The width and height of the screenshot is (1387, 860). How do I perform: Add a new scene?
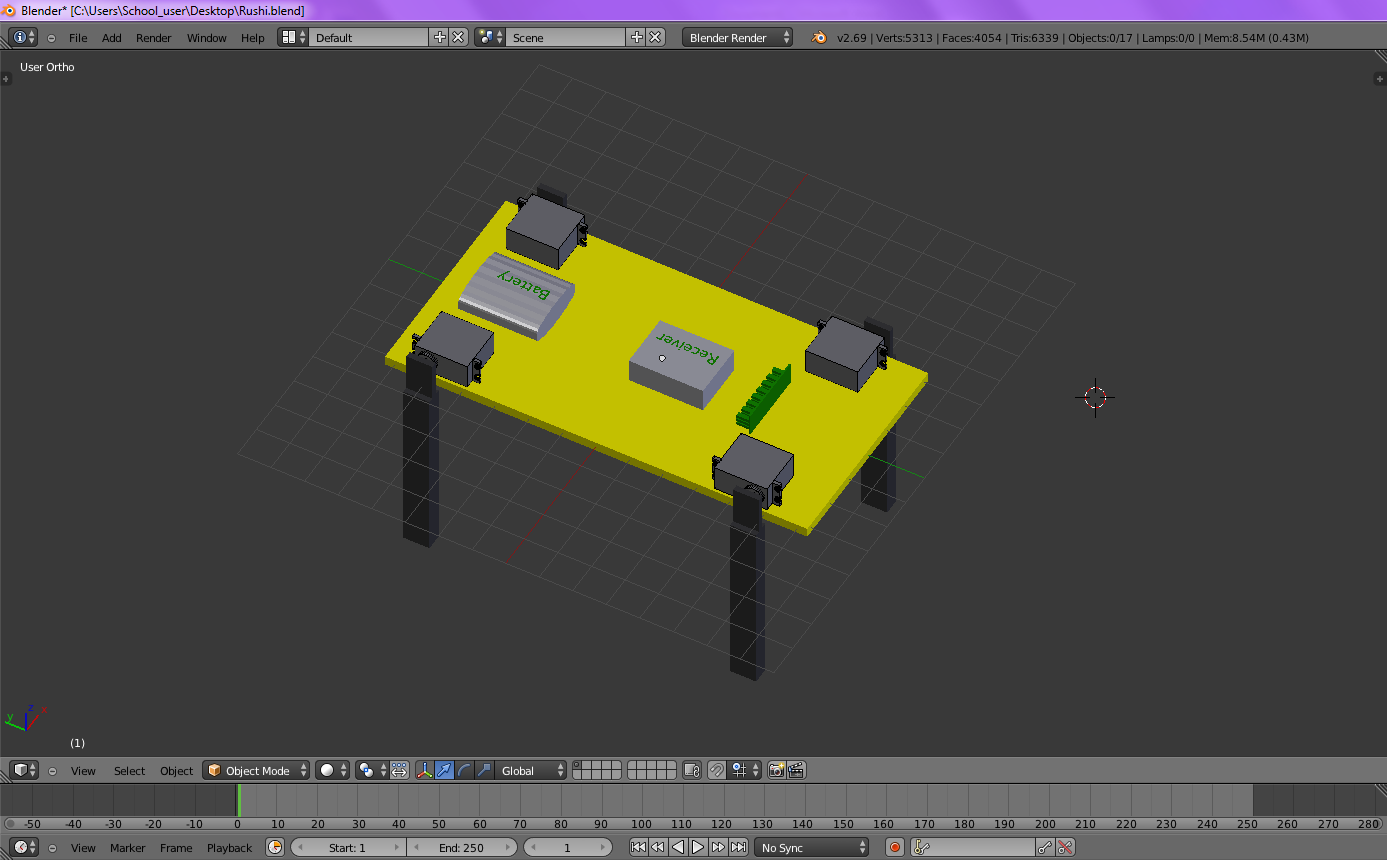coord(636,37)
